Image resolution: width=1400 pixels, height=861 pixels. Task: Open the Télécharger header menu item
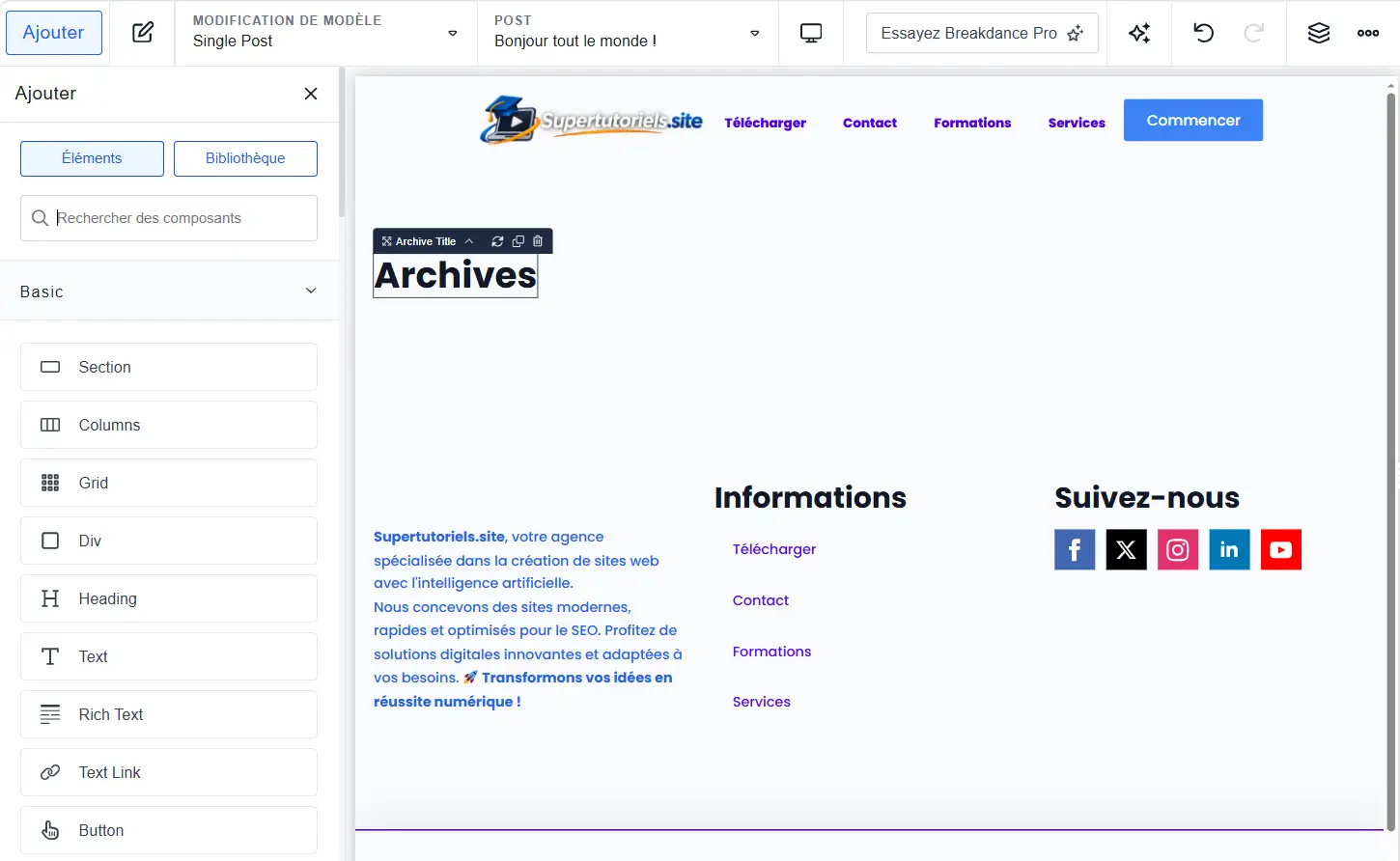coord(766,123)
